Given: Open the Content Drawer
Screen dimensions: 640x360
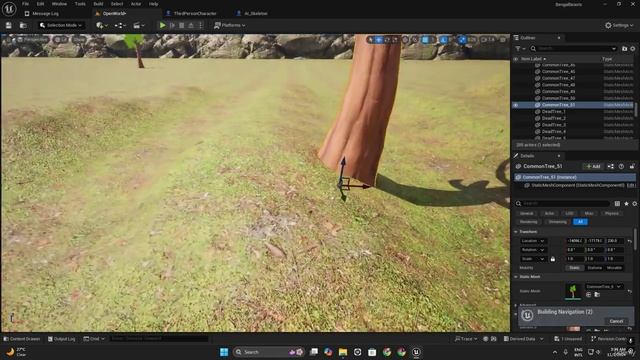Looking at the screenshot, I should (x=22, y=339).
